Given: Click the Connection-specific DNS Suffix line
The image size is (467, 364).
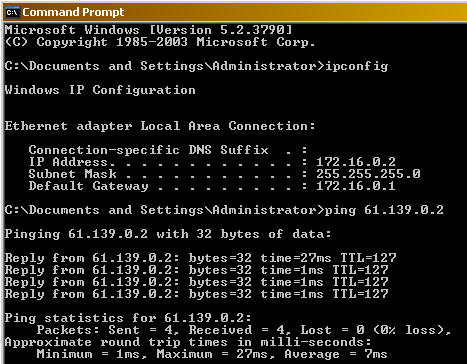Looking at the screenshot, I should coord(168,150).
